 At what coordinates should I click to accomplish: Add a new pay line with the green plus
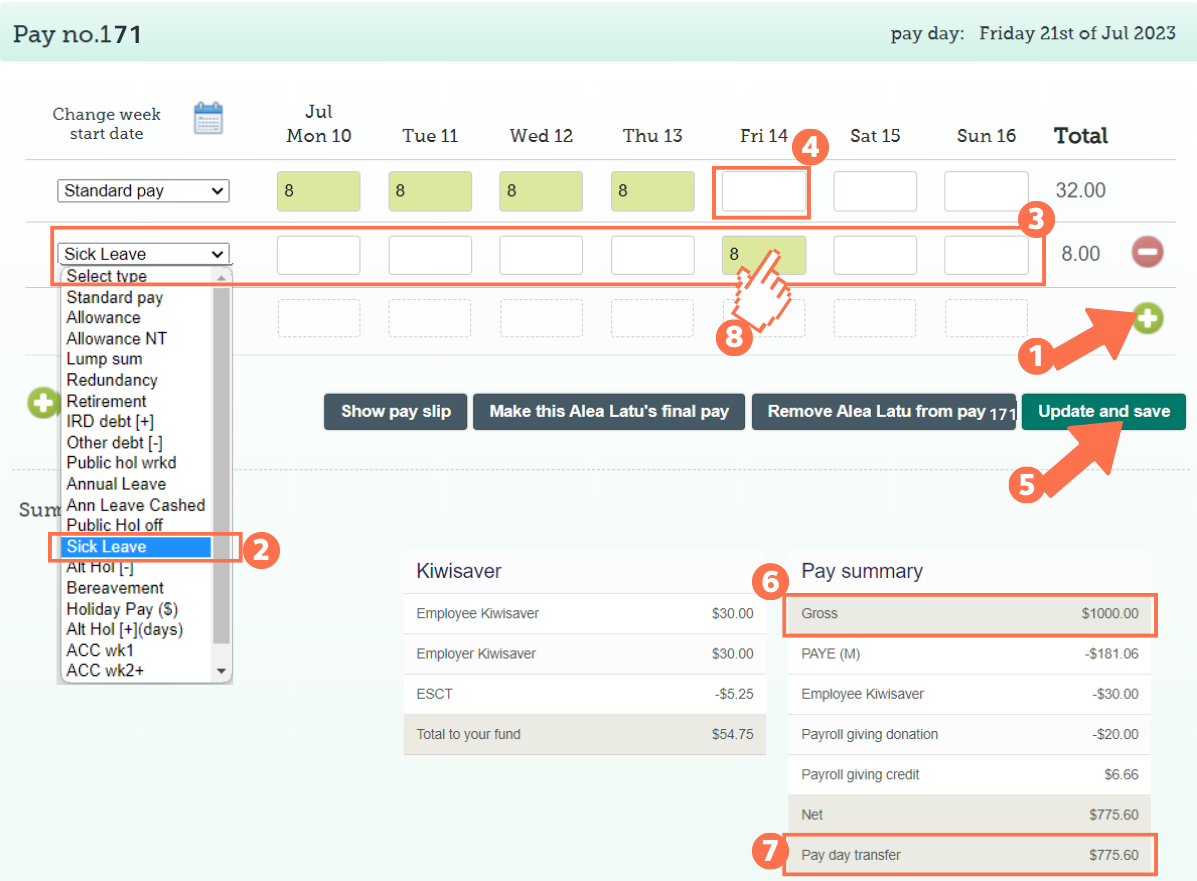click(x=1146, y=318)
